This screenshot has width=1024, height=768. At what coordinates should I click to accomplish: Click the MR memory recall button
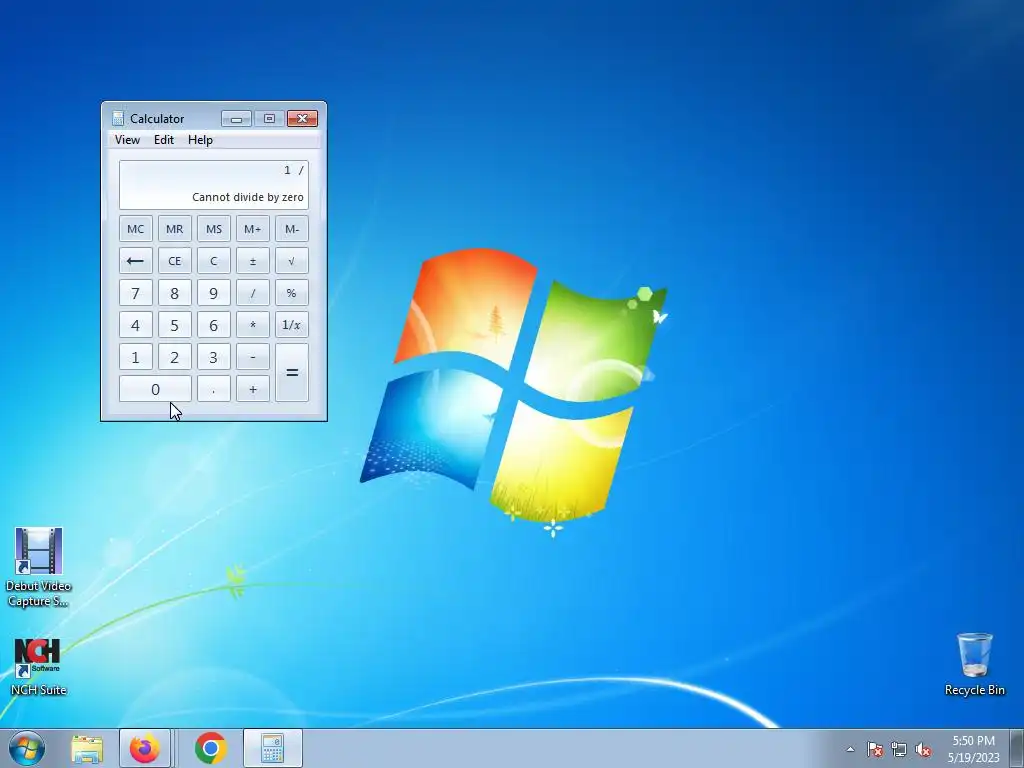coord(174,229)
